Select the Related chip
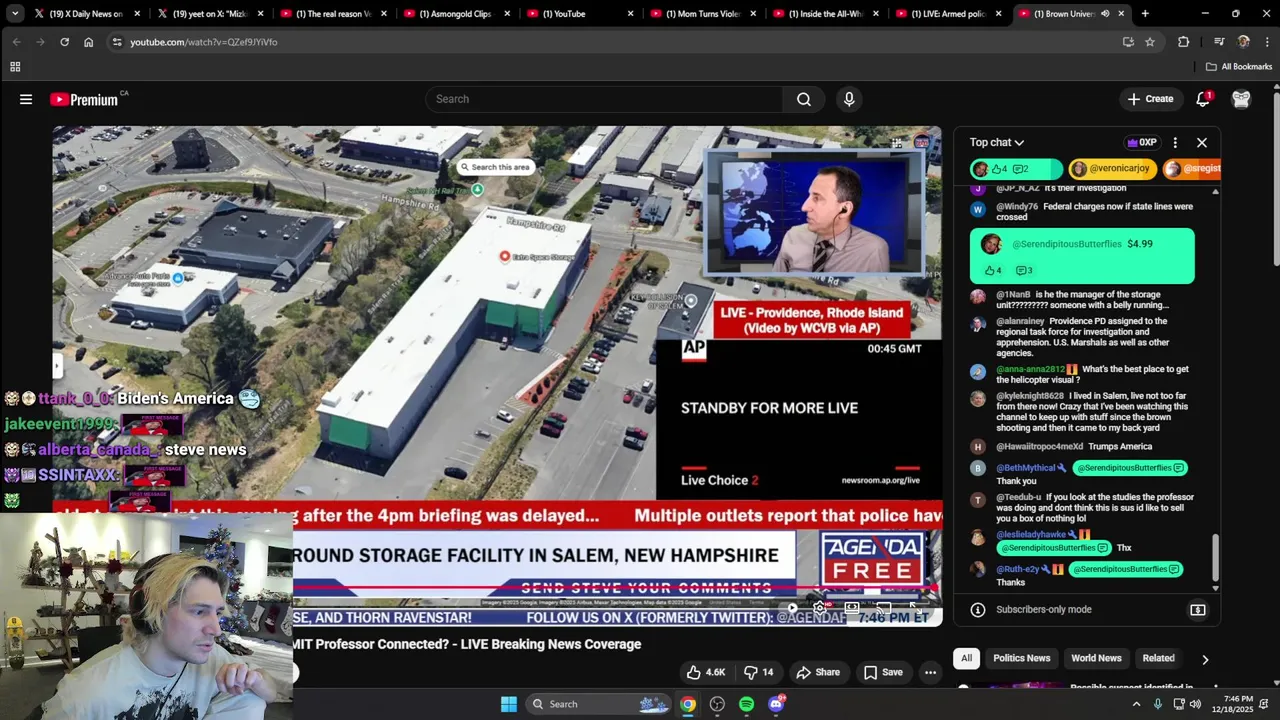The height and width of the screenshot is (720, 1280). pos(1158,658)
